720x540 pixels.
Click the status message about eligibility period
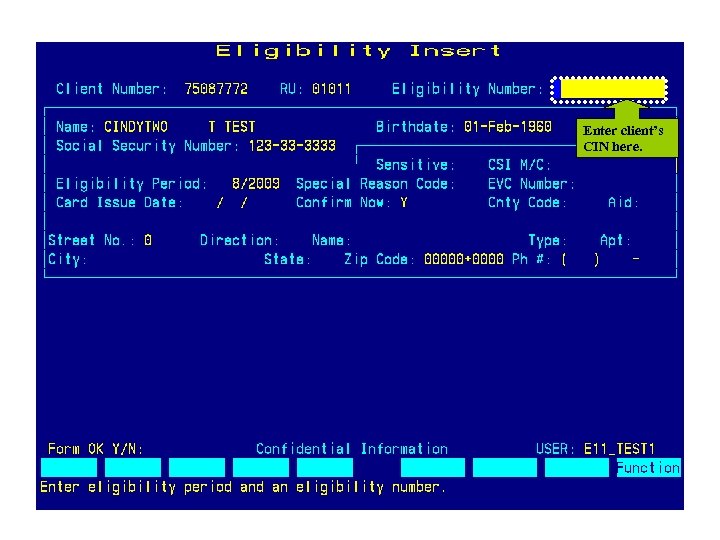[243, 487]
